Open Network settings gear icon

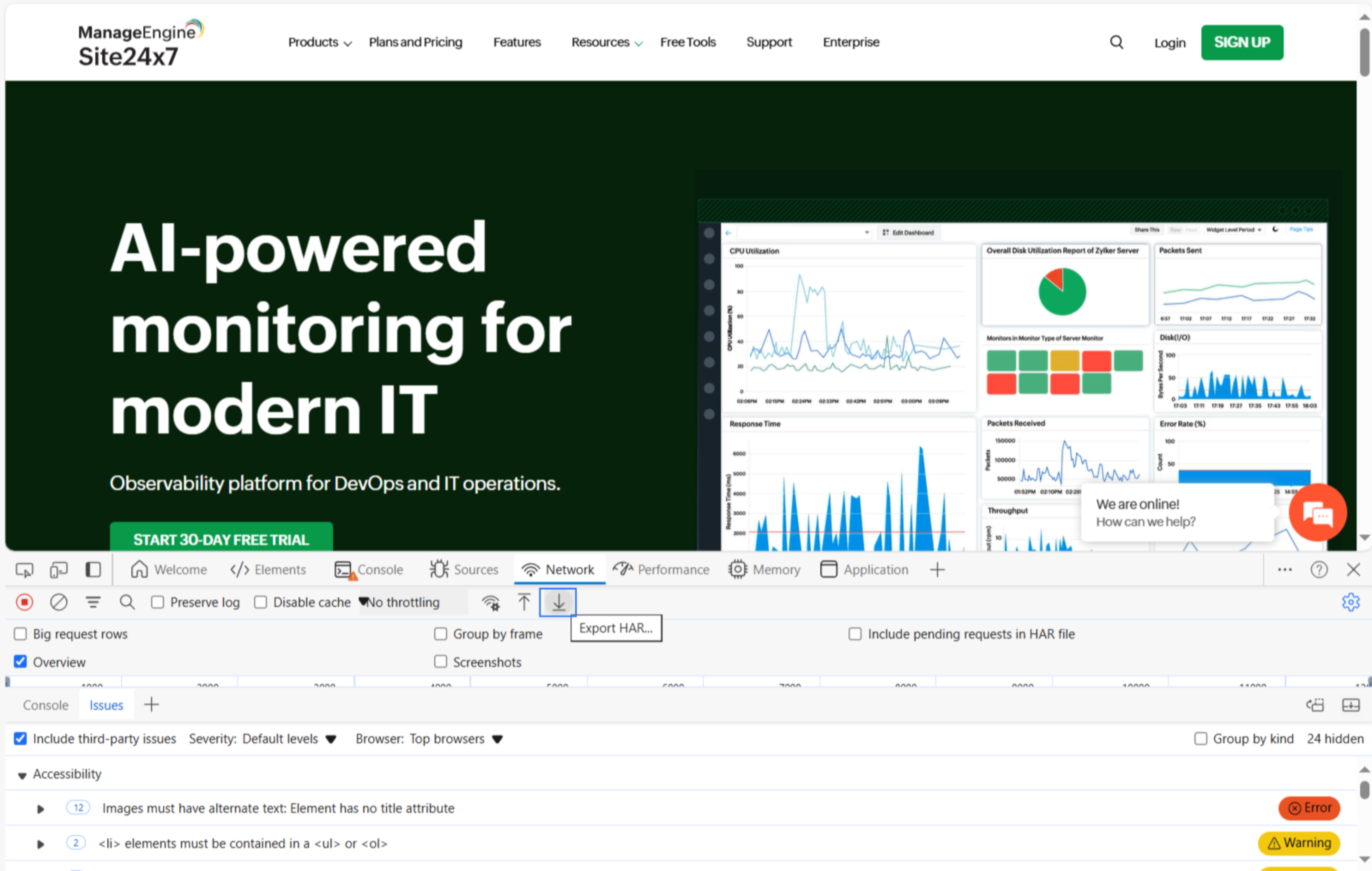1351,602
